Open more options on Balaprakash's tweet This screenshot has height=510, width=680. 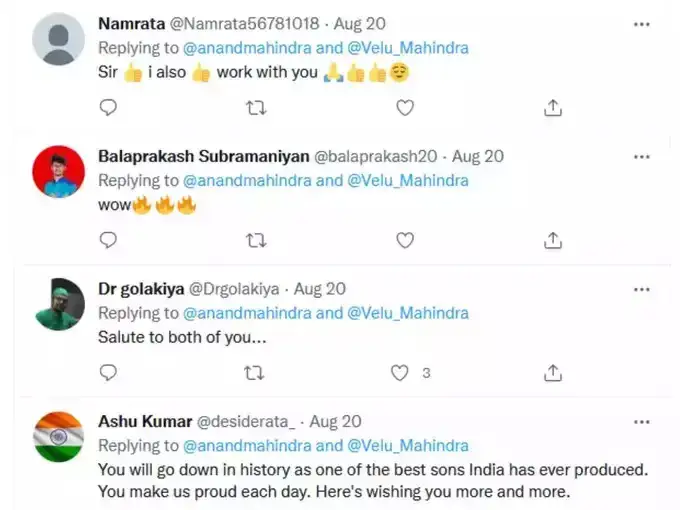(x=643, y=156)
